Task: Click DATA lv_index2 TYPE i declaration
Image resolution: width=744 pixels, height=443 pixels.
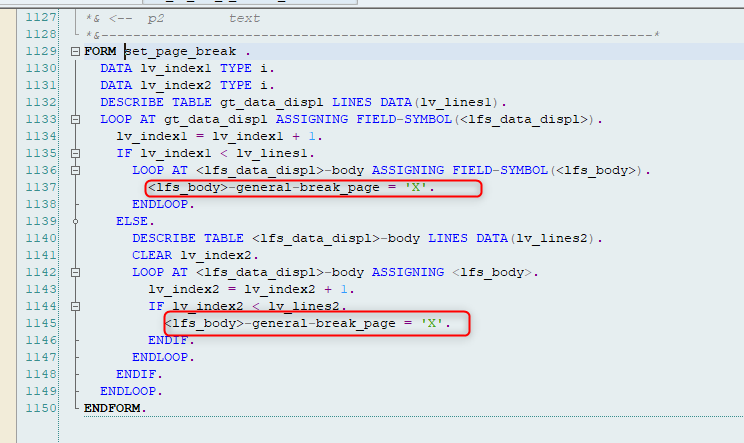Action: pos(186,85)
